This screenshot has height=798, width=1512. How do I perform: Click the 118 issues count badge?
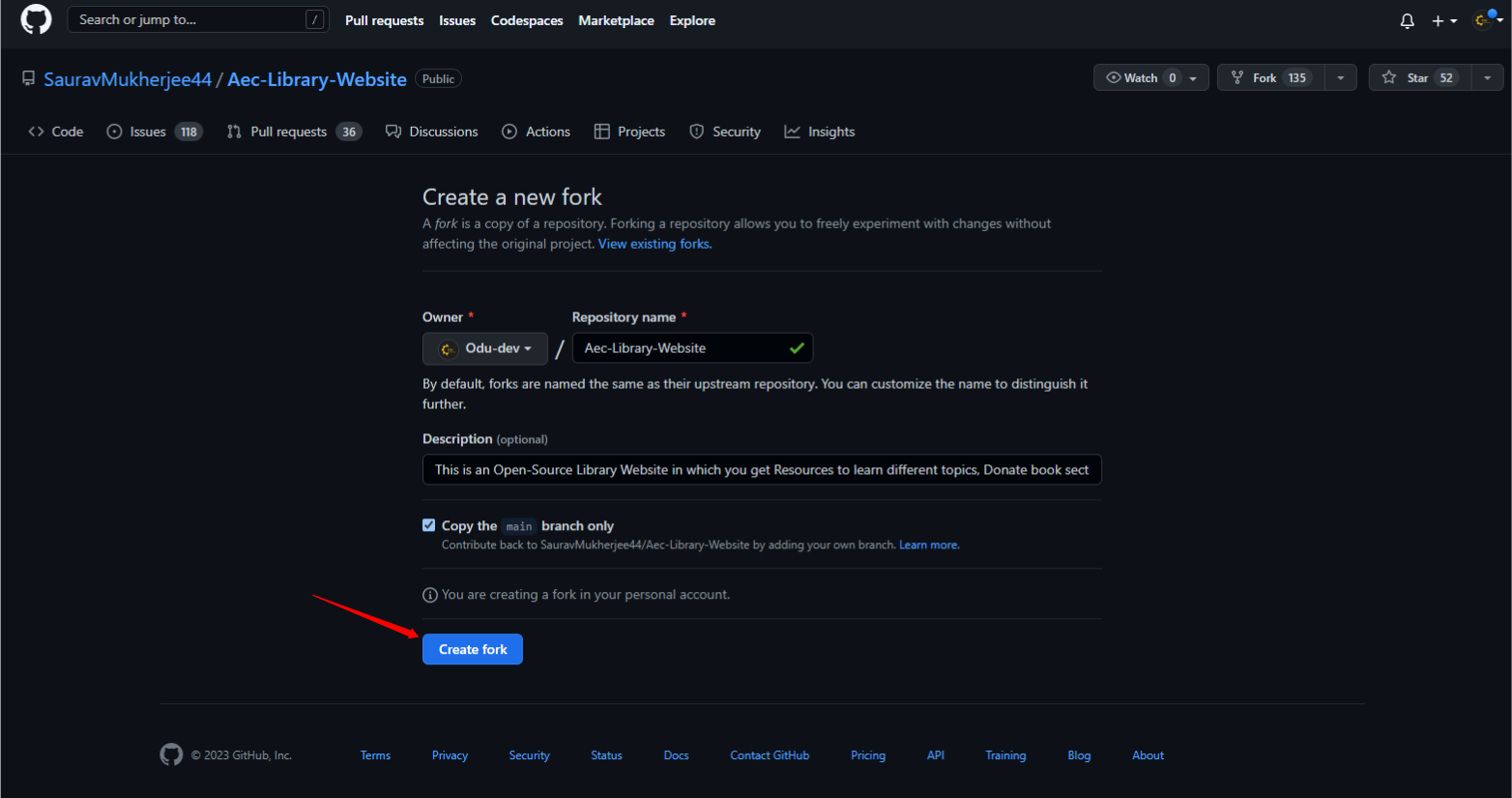point(189,132)
